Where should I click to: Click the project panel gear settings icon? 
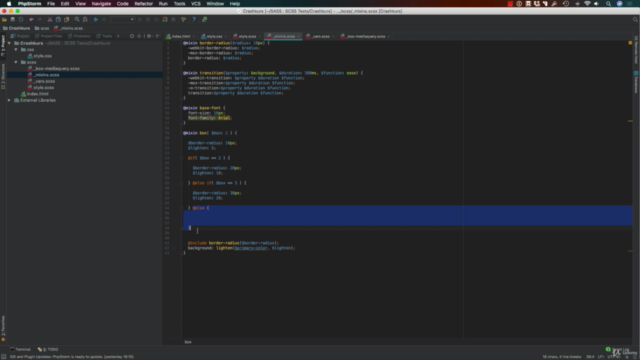[x=149, y=36]
